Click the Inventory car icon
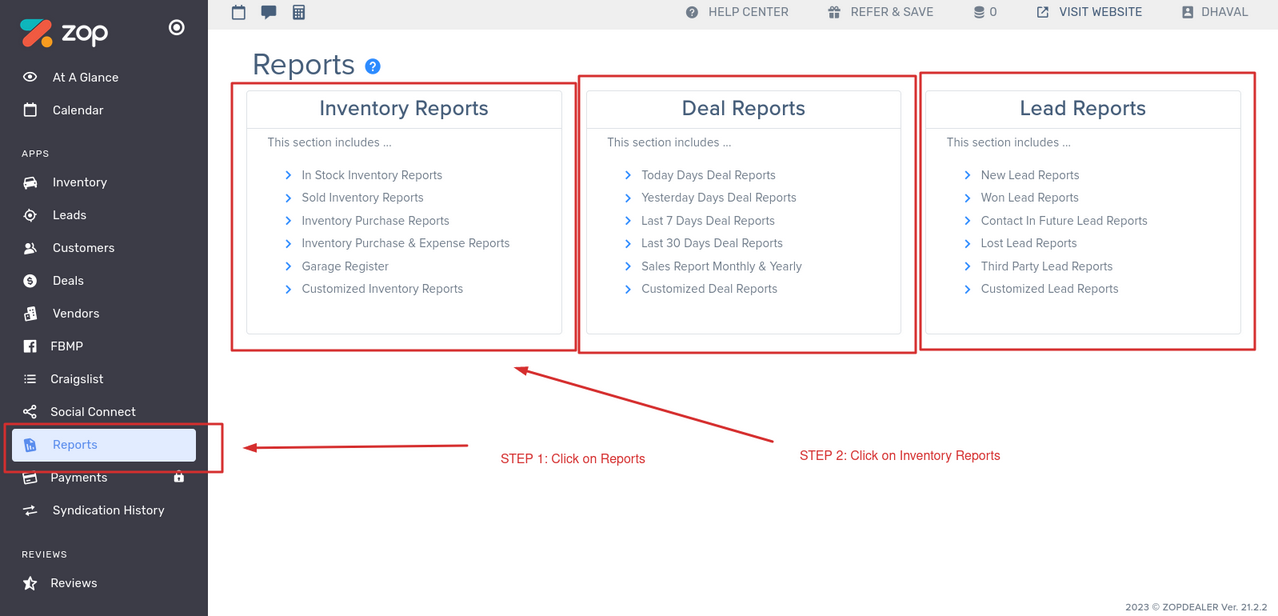 click(x=30, y=182)
